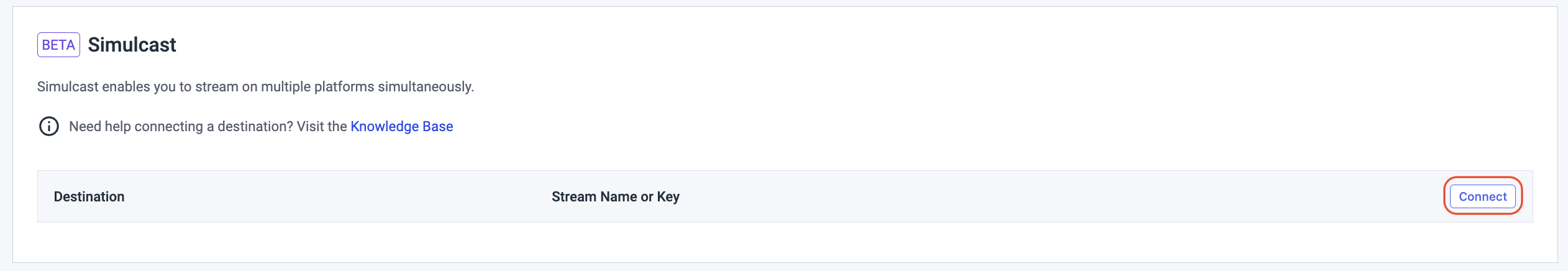Click the Simulcast title next to BETA

[132, 45]
